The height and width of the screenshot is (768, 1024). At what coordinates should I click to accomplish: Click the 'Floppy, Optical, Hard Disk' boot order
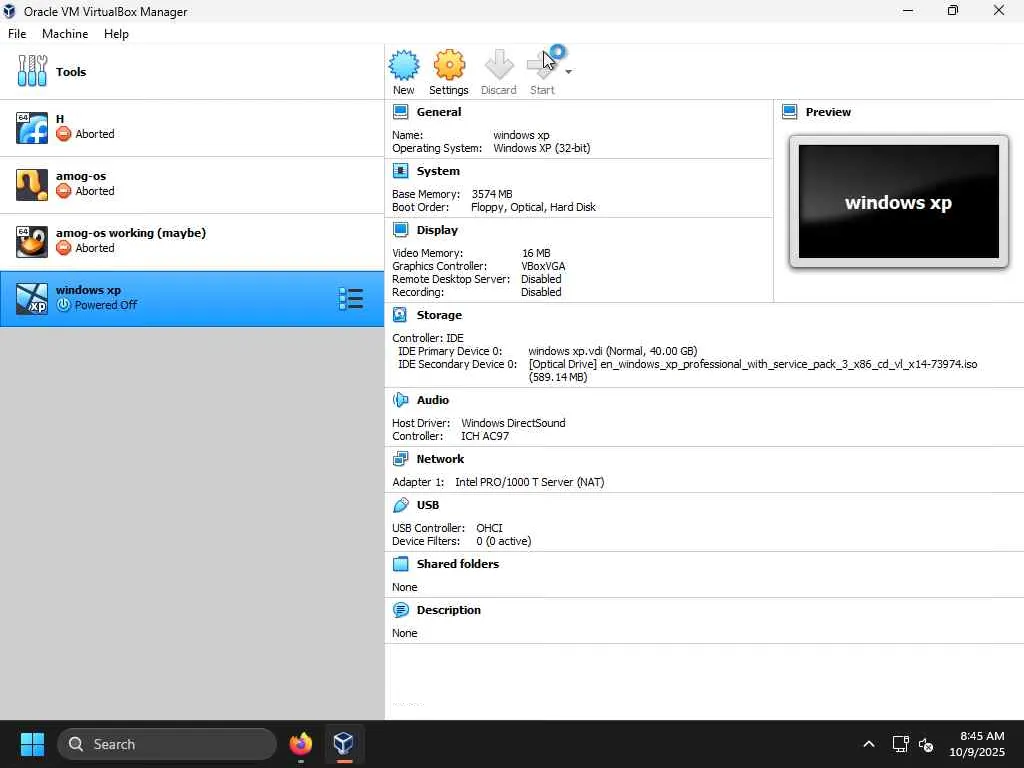tap(533, 207)
